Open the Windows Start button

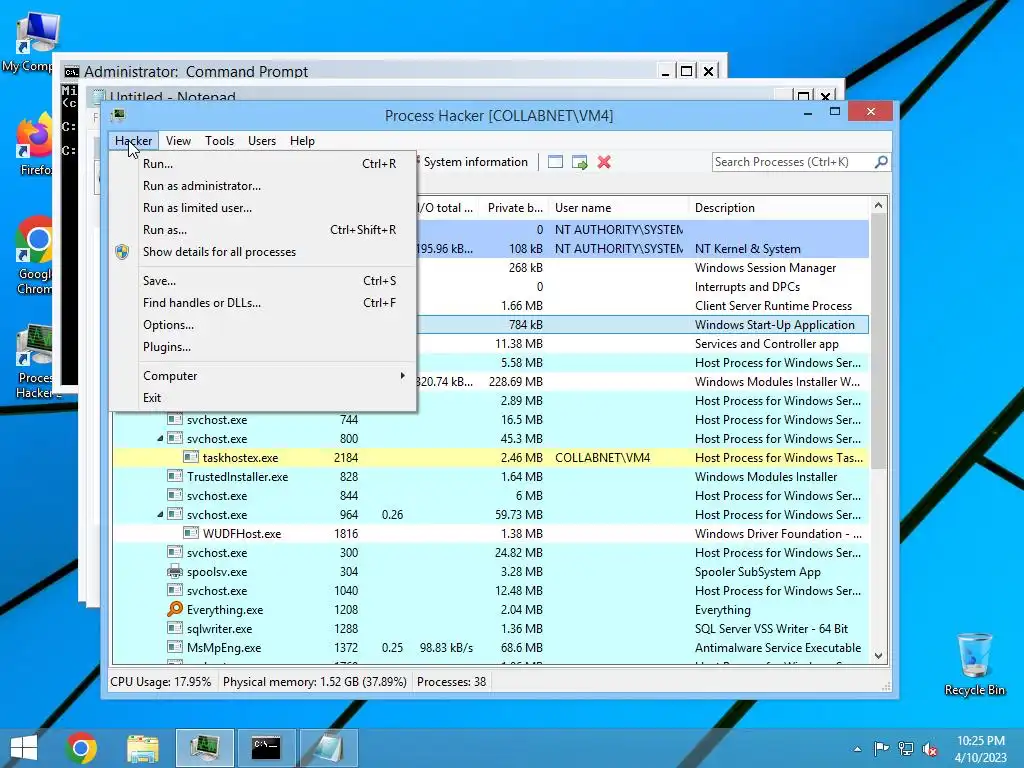pos(24,748)
